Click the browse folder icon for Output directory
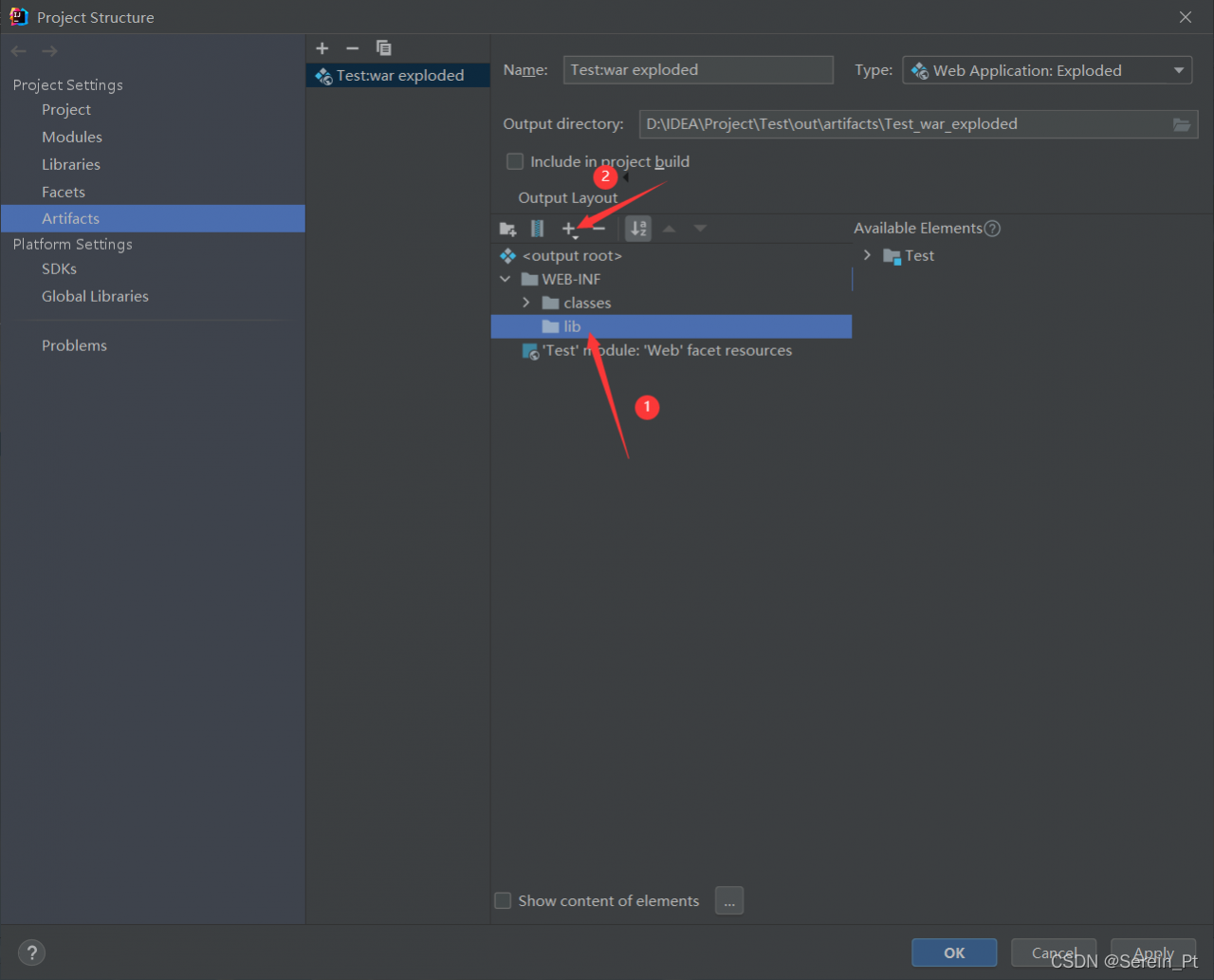Image resolution: width=1214 pixels, height=980 pixels. [x=1181, y=124]
